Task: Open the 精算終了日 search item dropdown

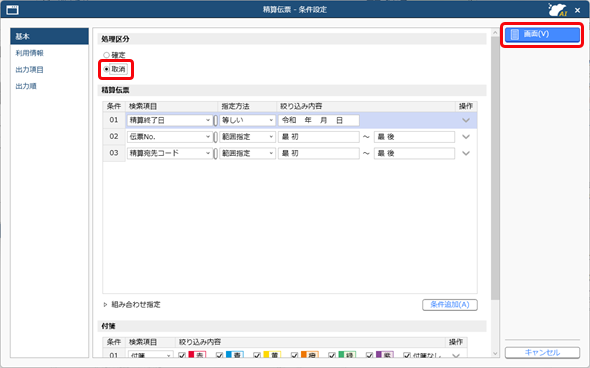Action: pyautogui.click(x=170, y=120)
